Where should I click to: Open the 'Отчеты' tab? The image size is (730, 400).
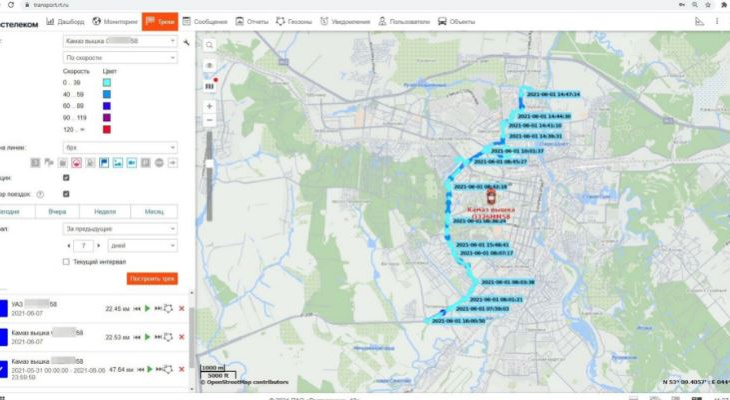(x=252, y=20)
